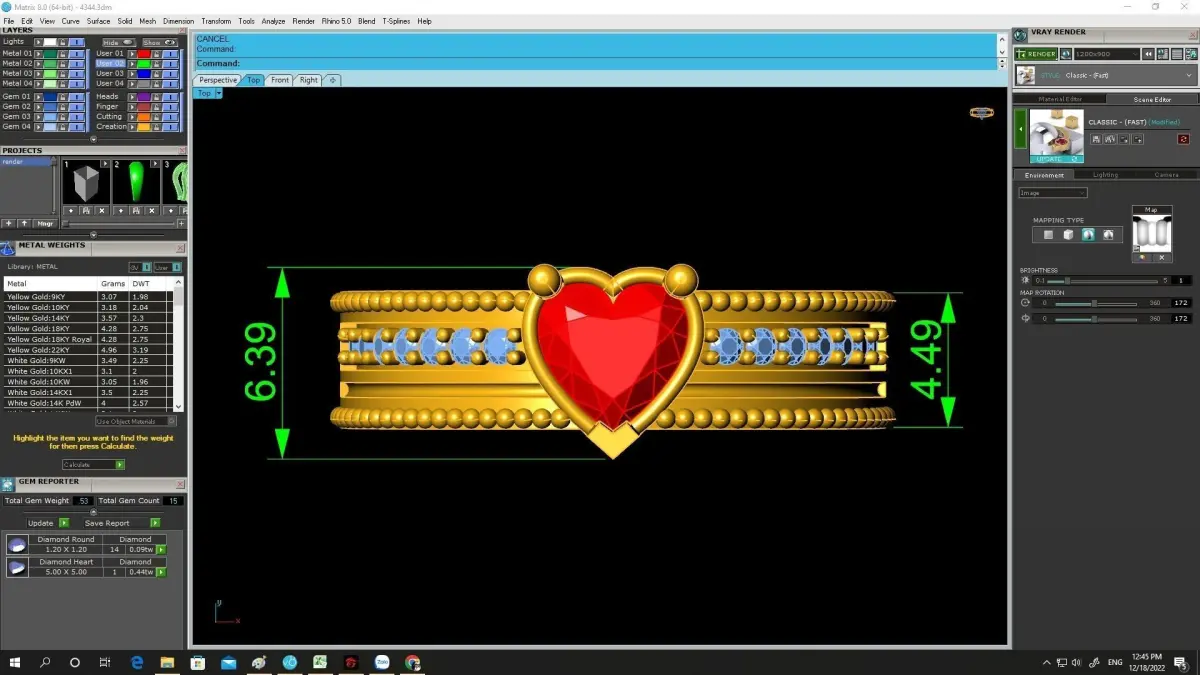The width and height of the screenshot is (1200, 675).
Task: Click the green RENDER button in VRay panel
Action: pyautogui.click(x=1036, y=54)
